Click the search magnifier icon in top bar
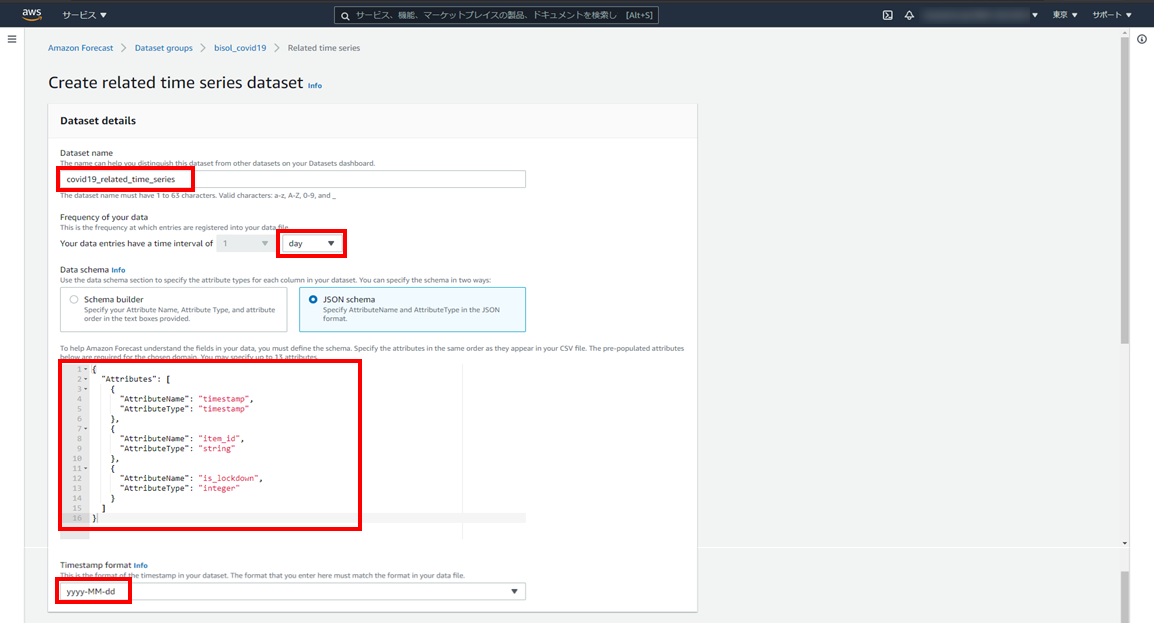This screenshot has width=1154, height=623. (345, 16)
